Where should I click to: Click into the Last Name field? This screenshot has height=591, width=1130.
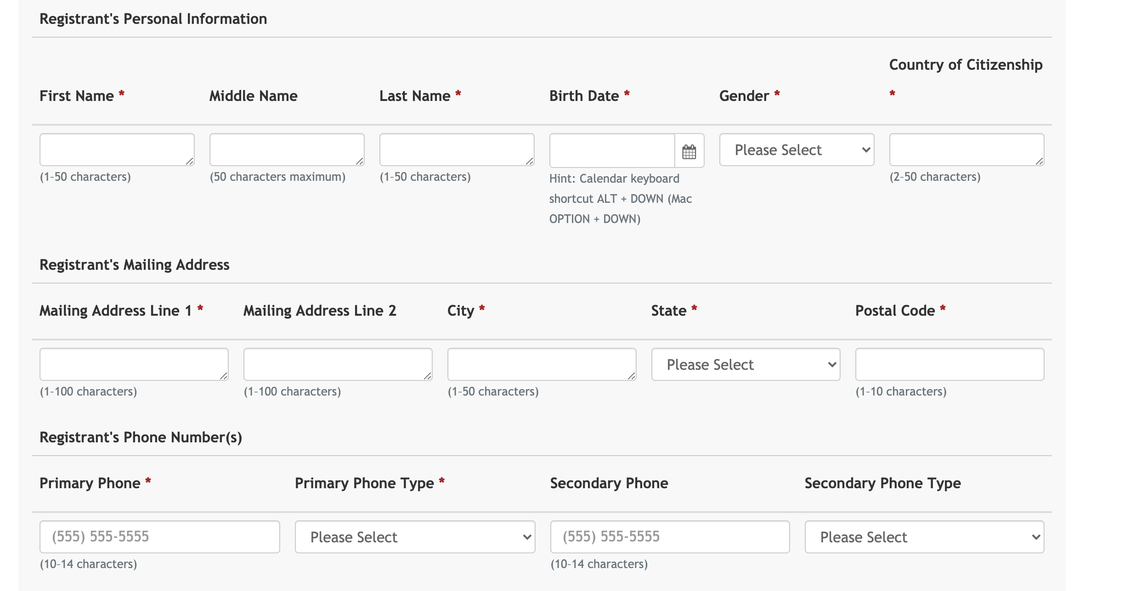coord(457,150)
